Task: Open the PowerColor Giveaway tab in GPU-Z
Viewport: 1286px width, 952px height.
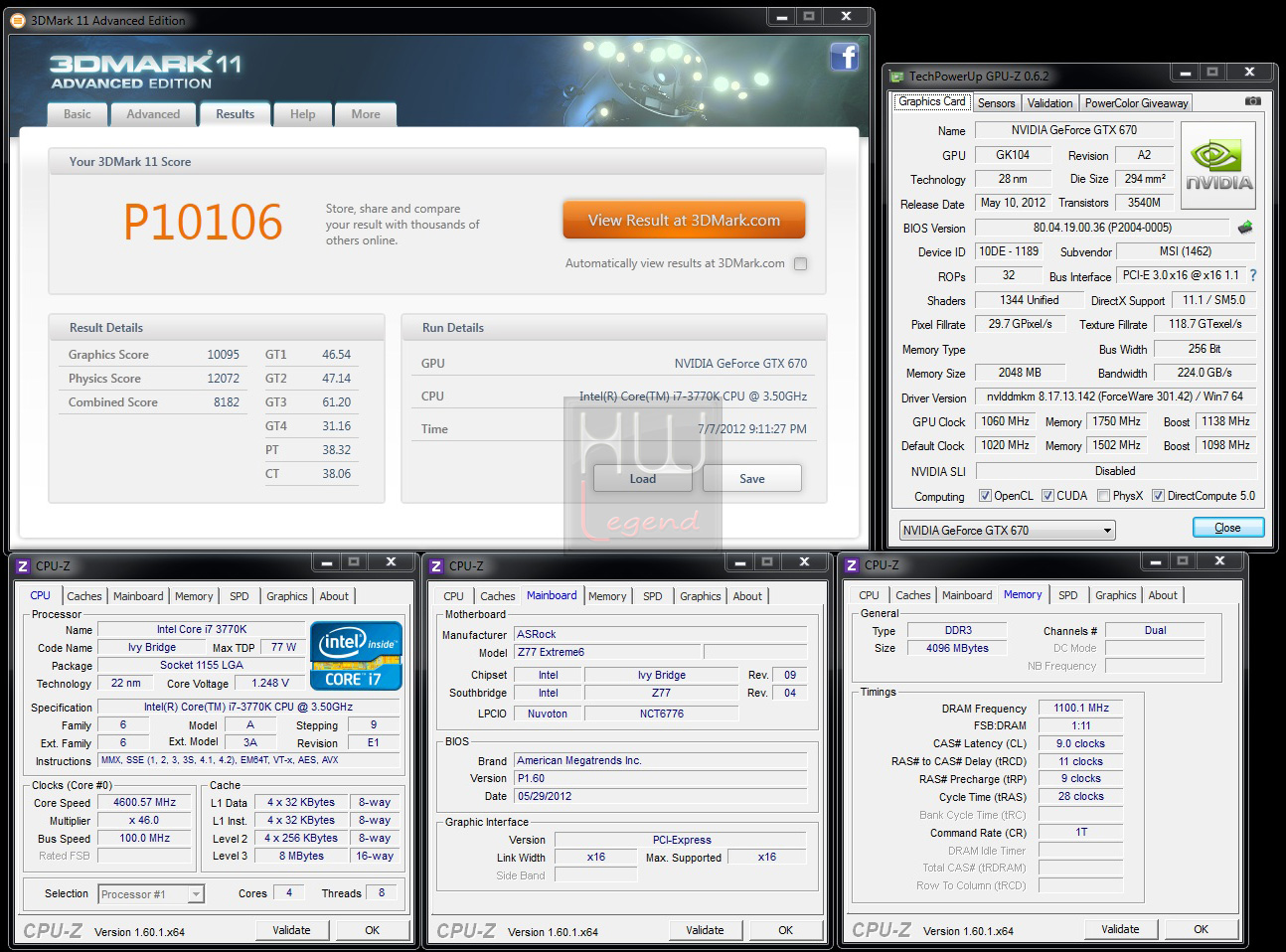Action: tap(1136, 103)
